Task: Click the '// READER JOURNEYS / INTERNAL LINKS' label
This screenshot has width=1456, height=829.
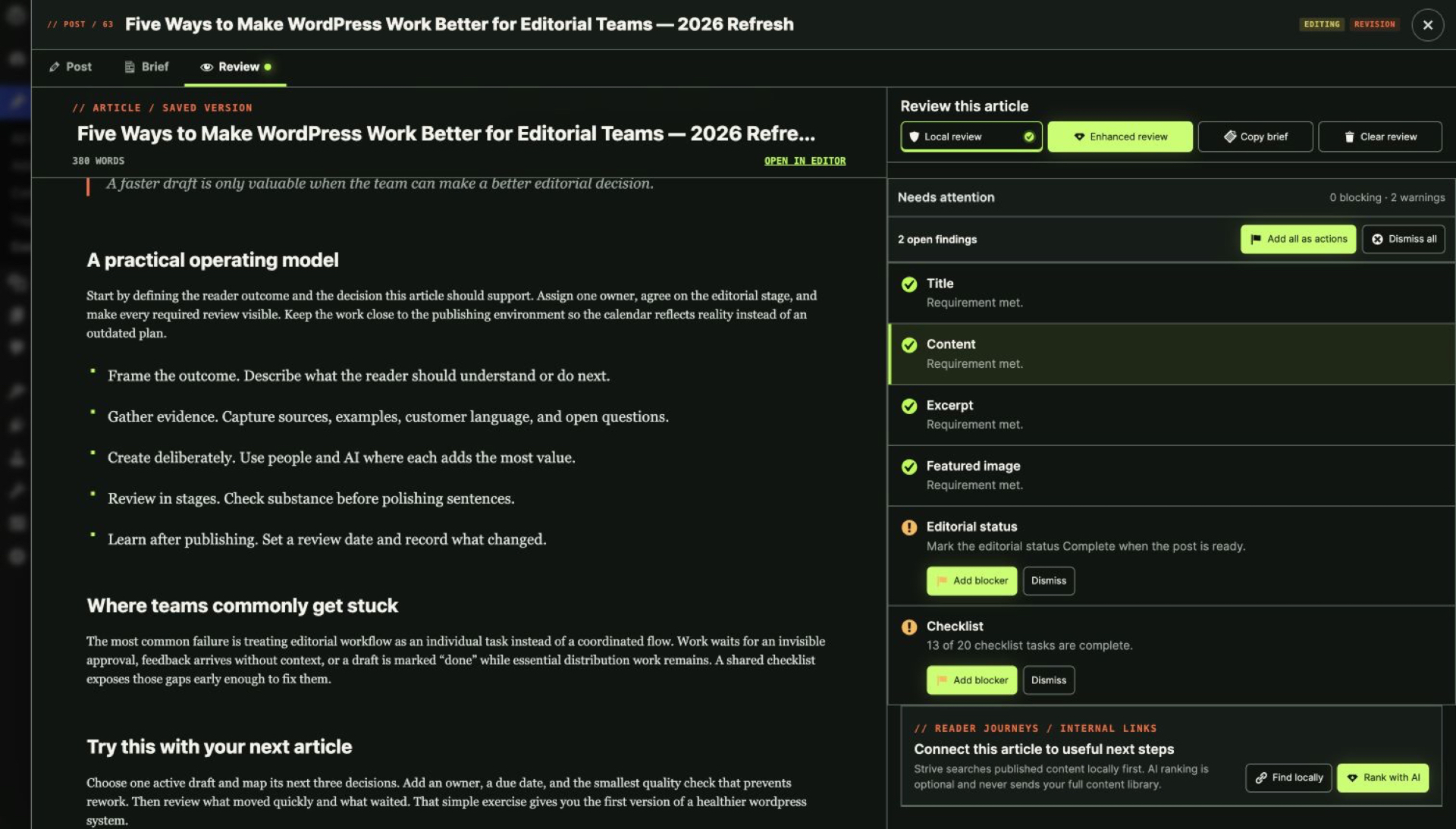Action: (1035, 728)
